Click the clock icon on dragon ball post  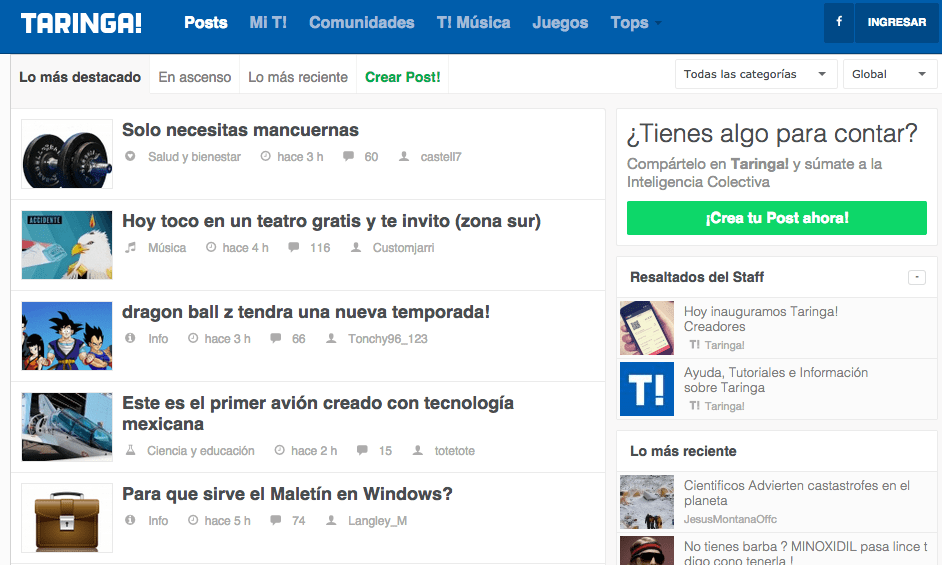tap(193, 339)
